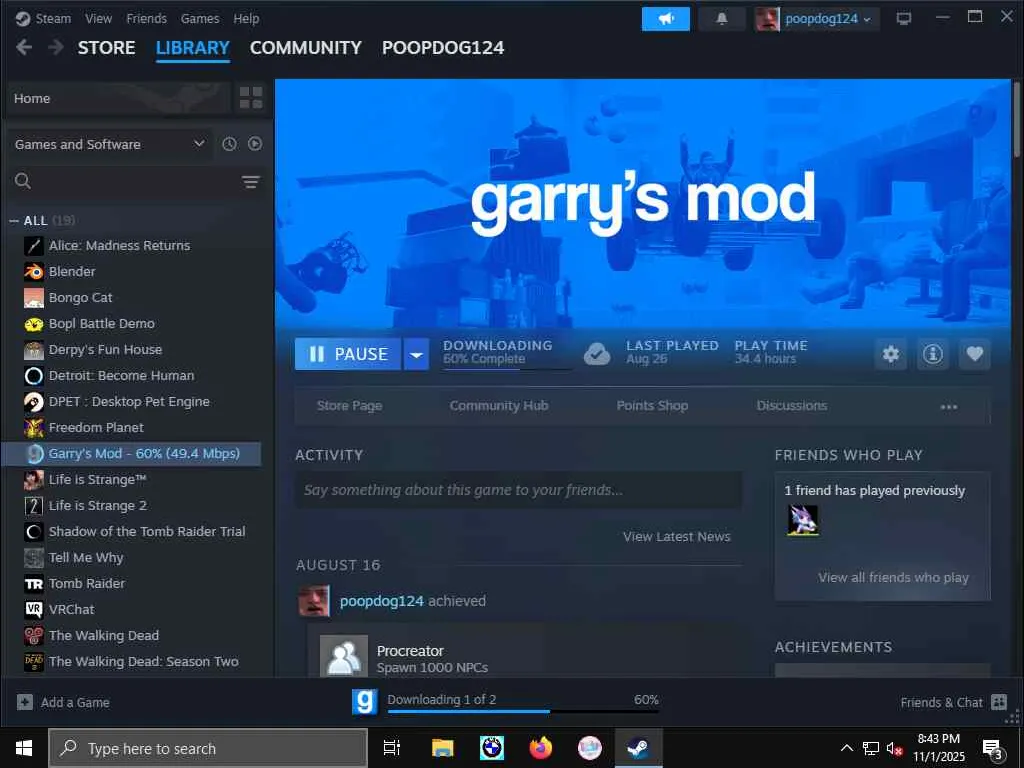Collapse the ALL games category

[x=14, y=221]
